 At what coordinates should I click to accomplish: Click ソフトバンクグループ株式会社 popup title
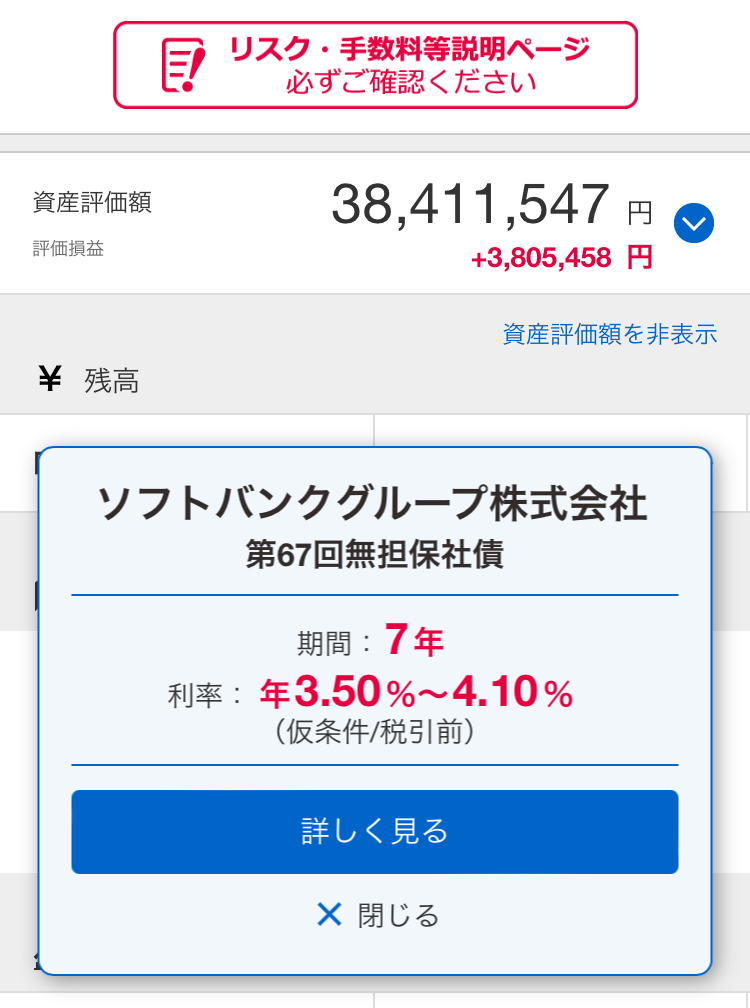point(374,504)
